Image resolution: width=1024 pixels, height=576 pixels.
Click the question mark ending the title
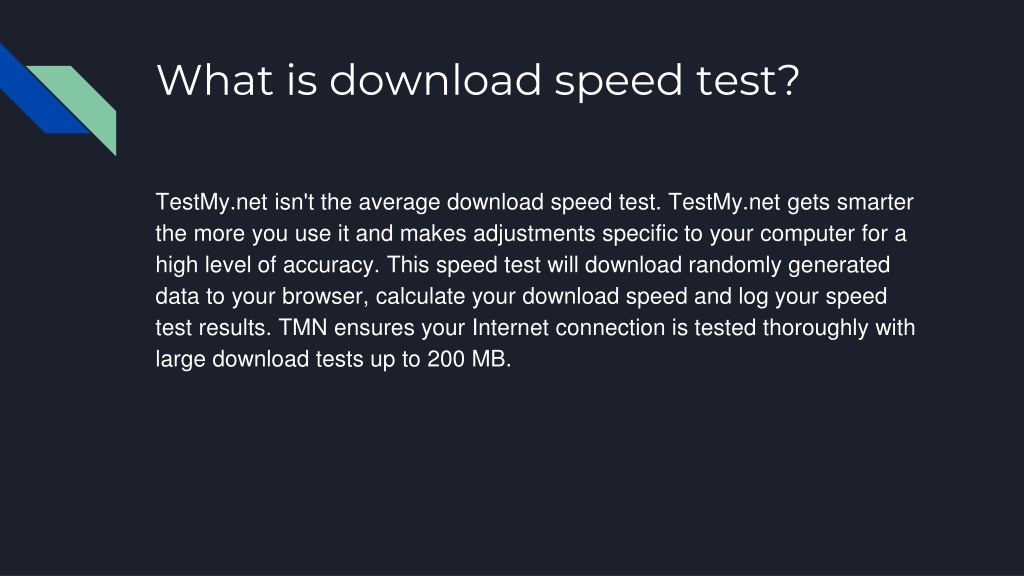click(788, 80)
